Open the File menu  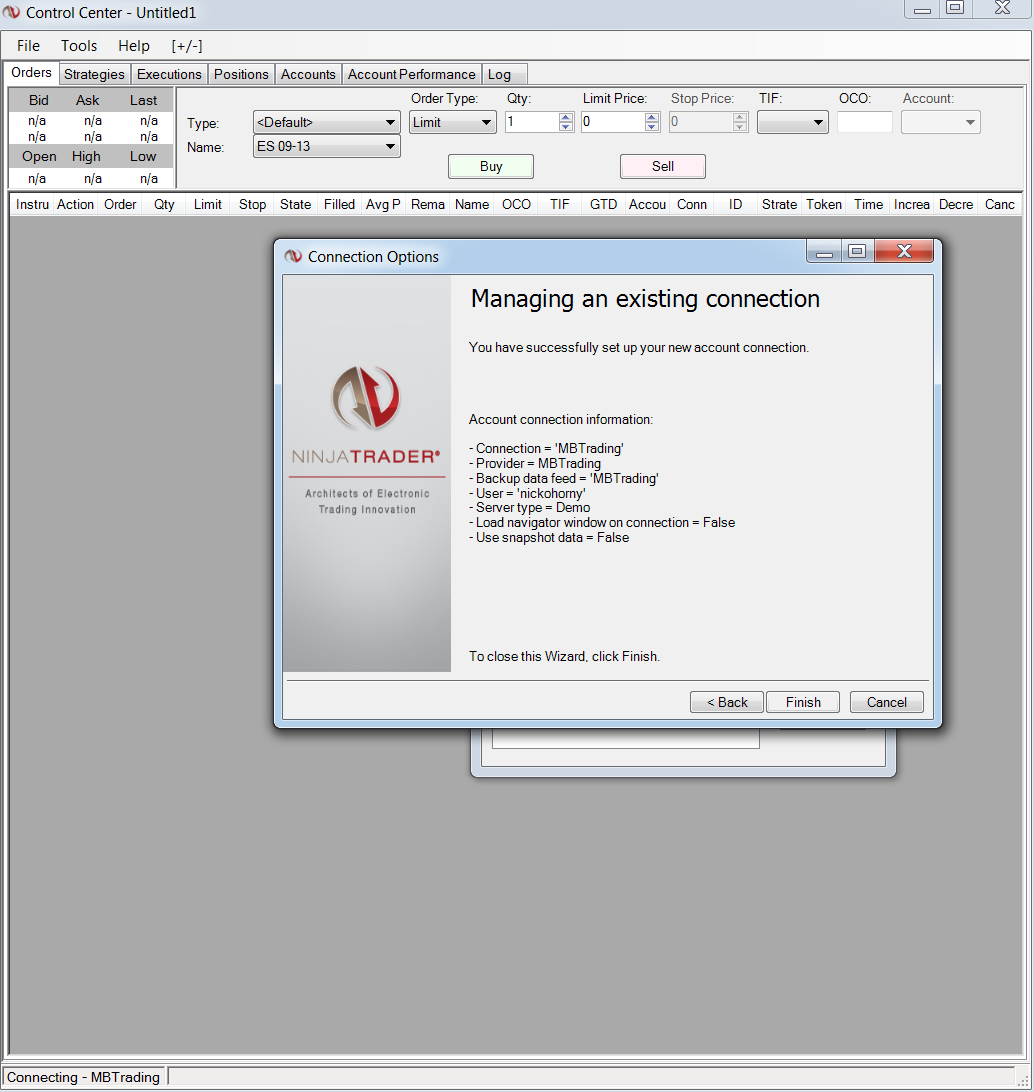[29, 46]
